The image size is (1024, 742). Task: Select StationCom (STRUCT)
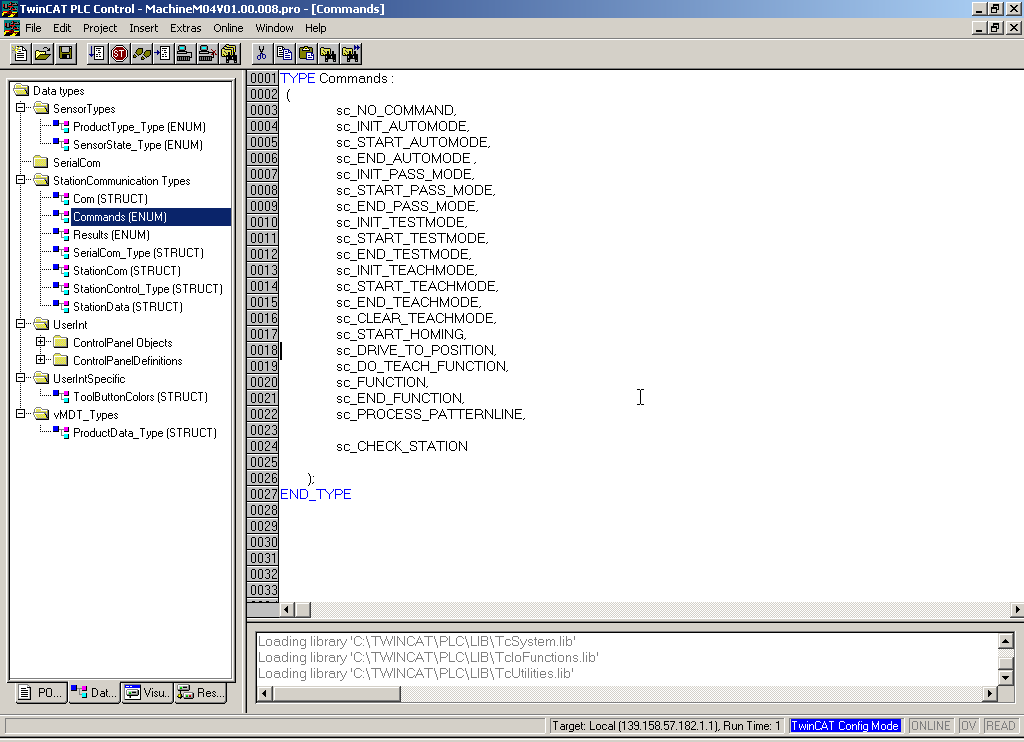coord(127,270)
